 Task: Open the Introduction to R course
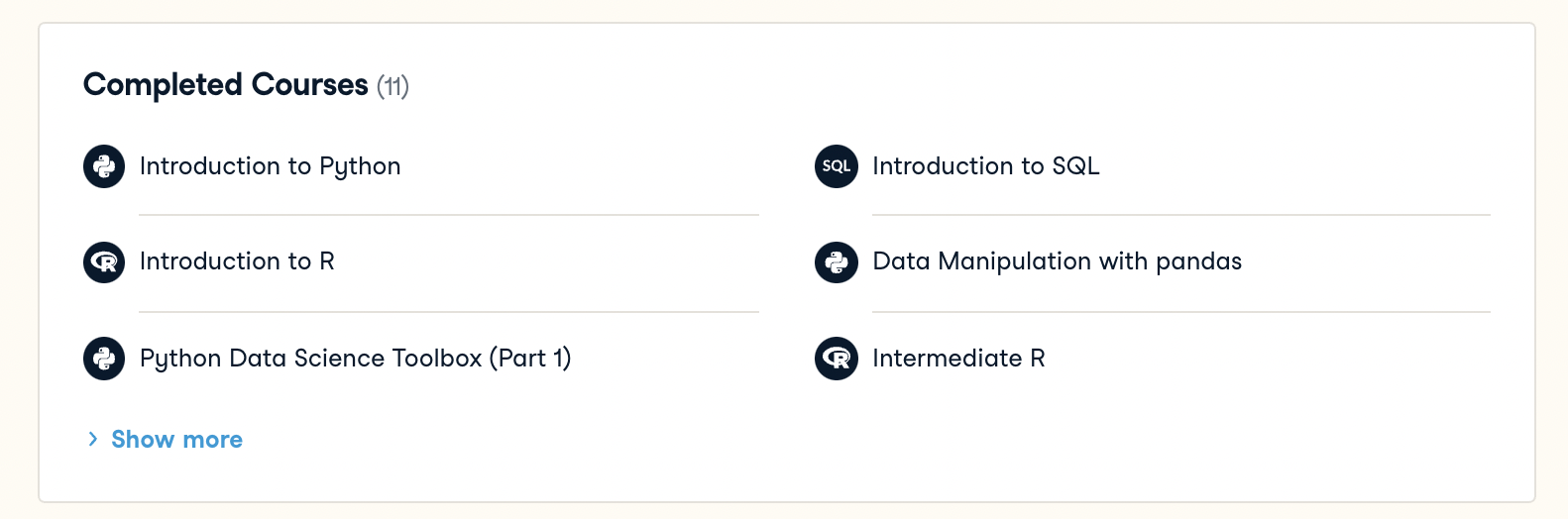coord(237,261)
